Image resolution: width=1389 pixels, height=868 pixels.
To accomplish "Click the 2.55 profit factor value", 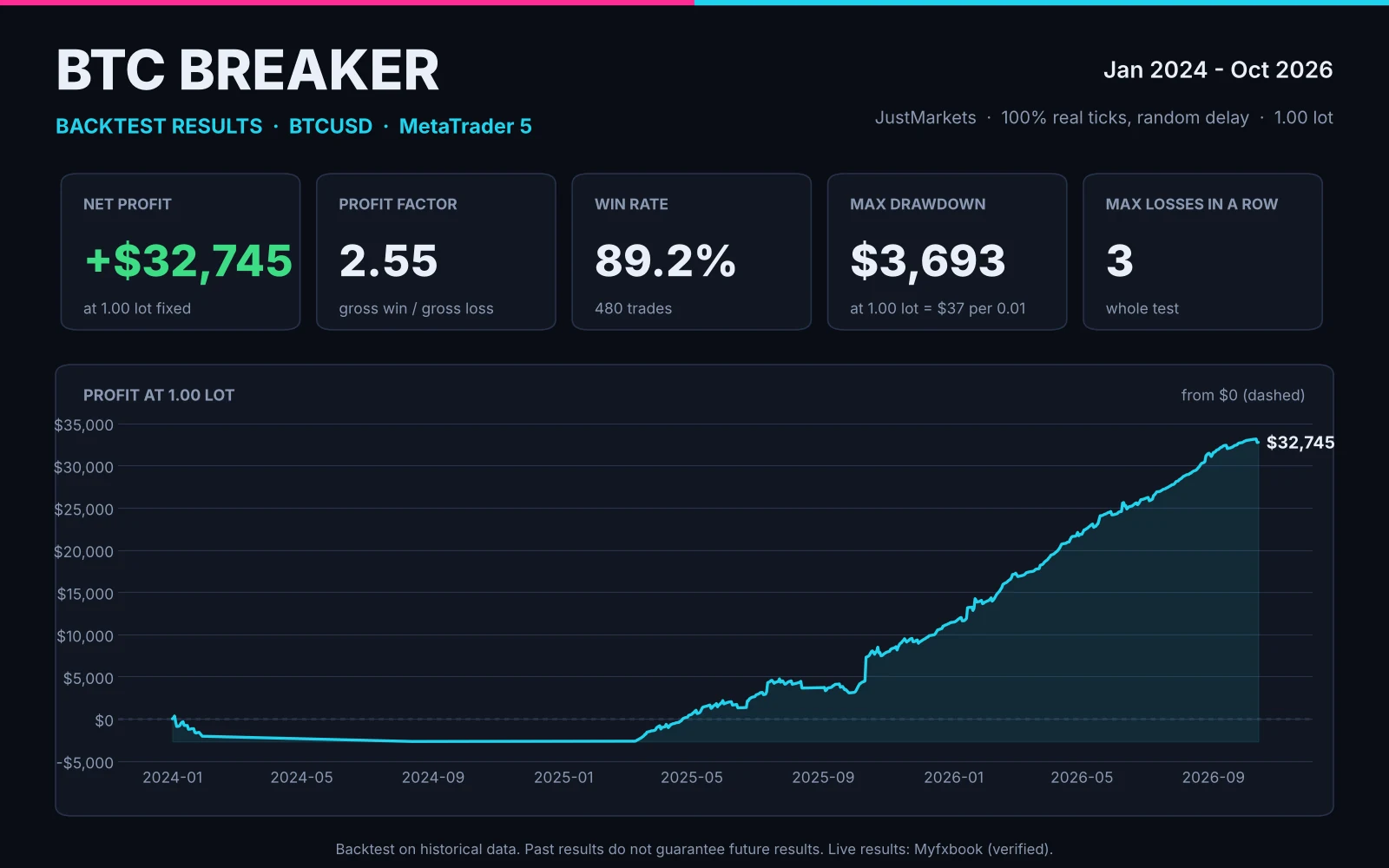I will (x=389, y=260).
